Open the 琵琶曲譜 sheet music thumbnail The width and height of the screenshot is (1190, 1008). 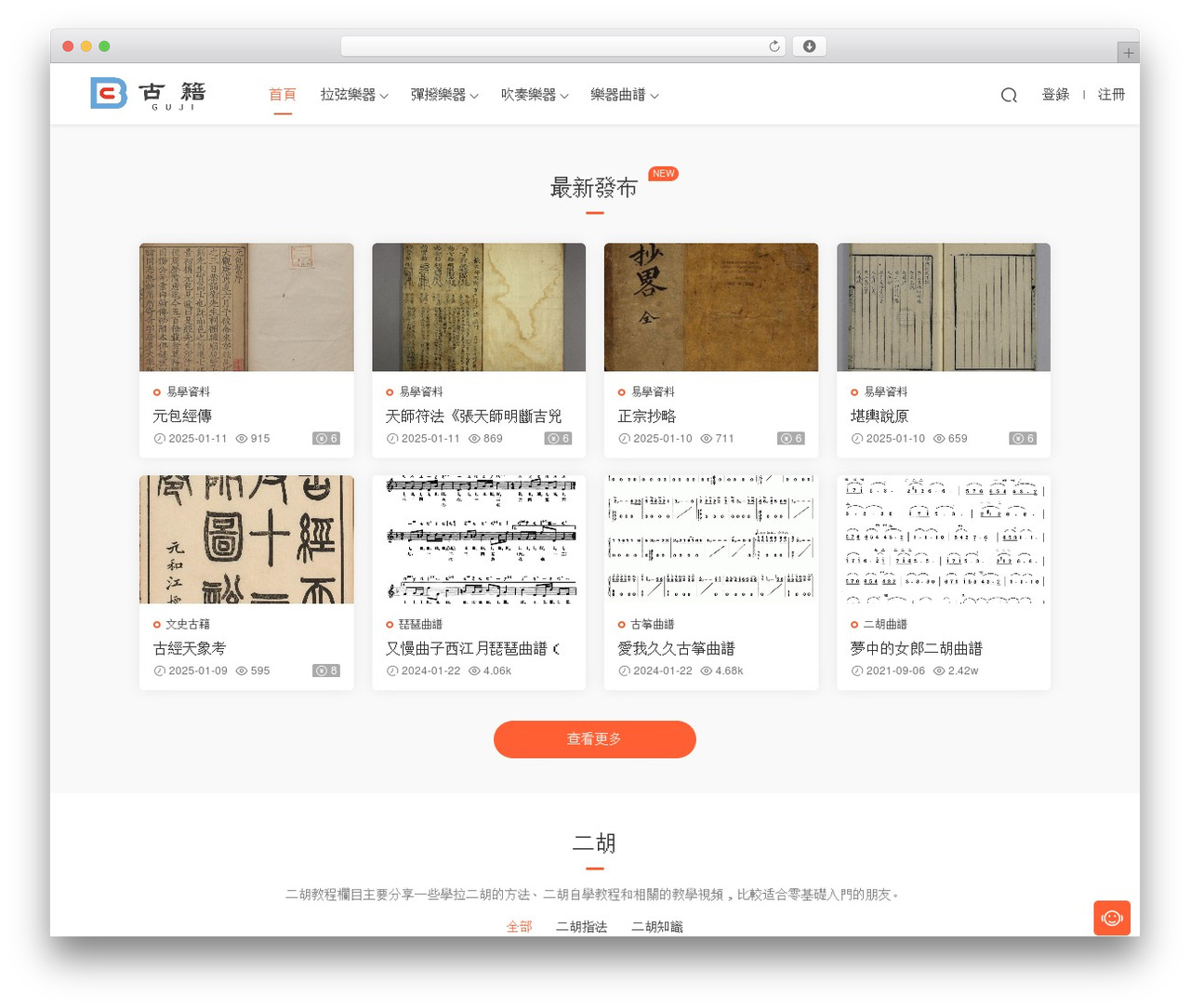pos(479,539)
